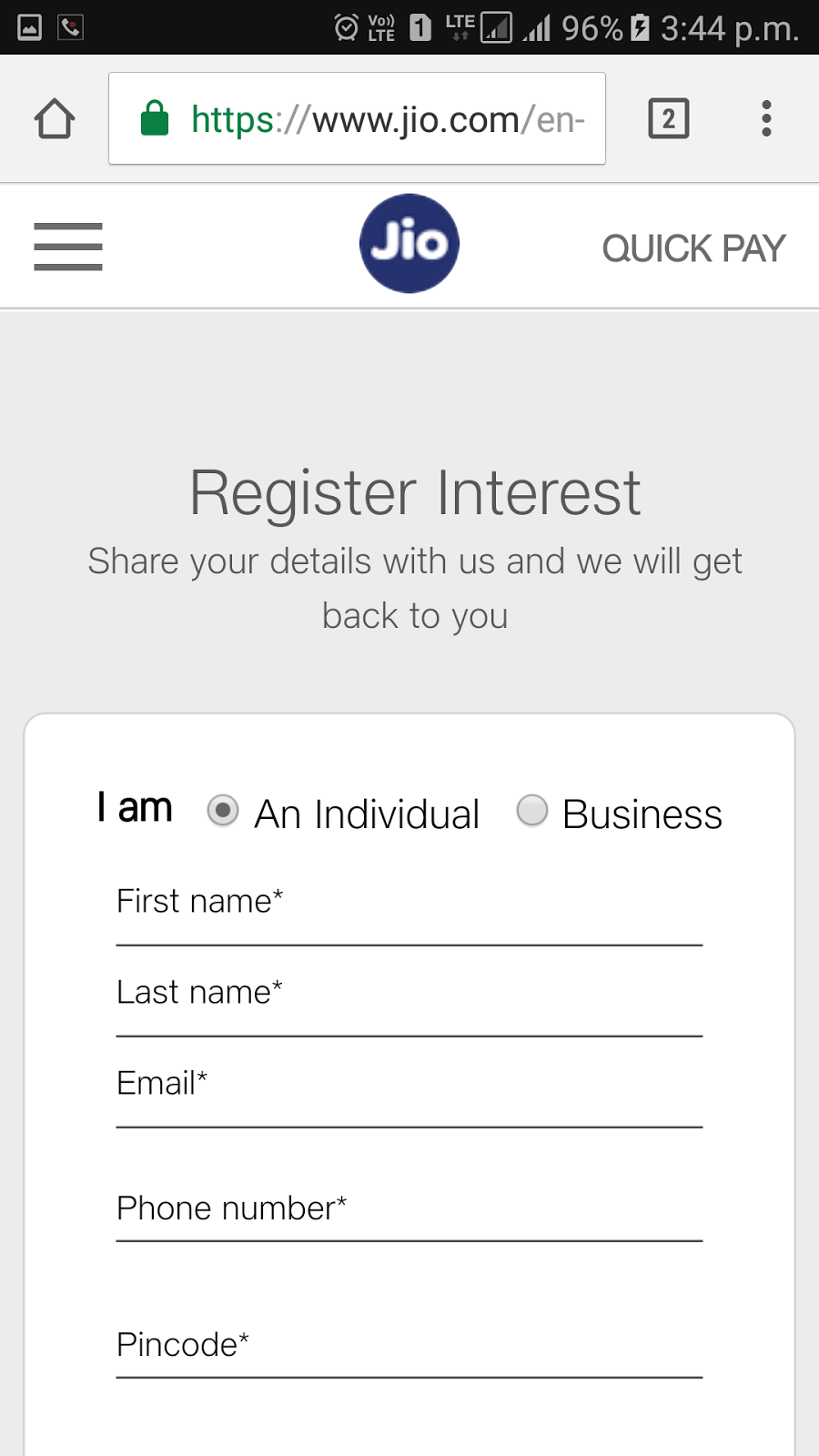Open the browser tab switcher

click(669, 118)
